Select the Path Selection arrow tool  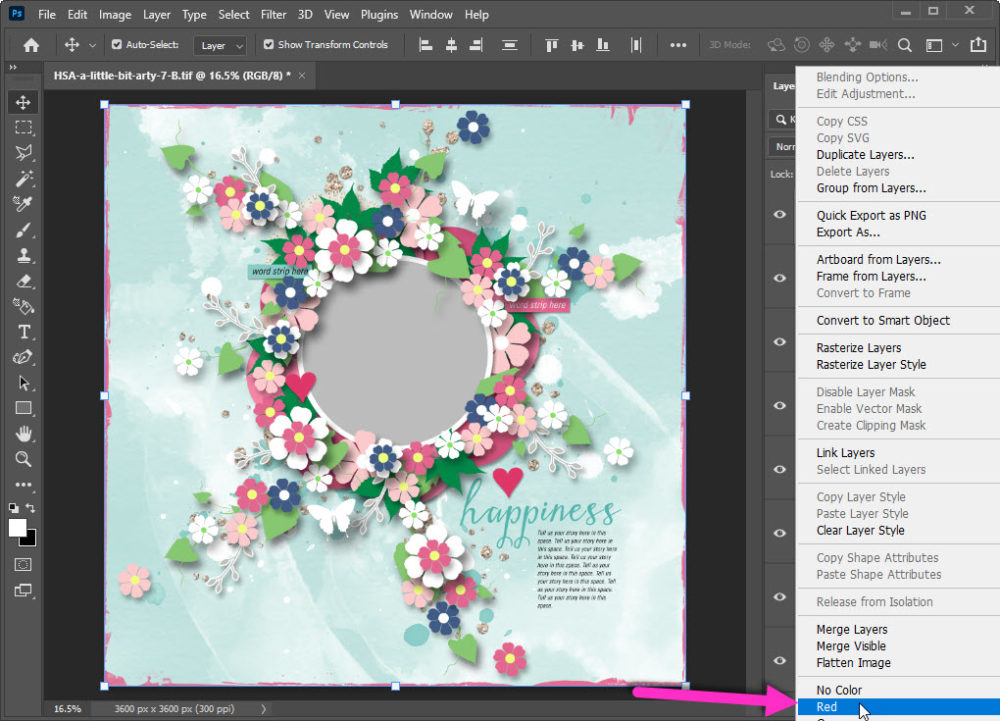pyautogui.click(x=24, y=382)
